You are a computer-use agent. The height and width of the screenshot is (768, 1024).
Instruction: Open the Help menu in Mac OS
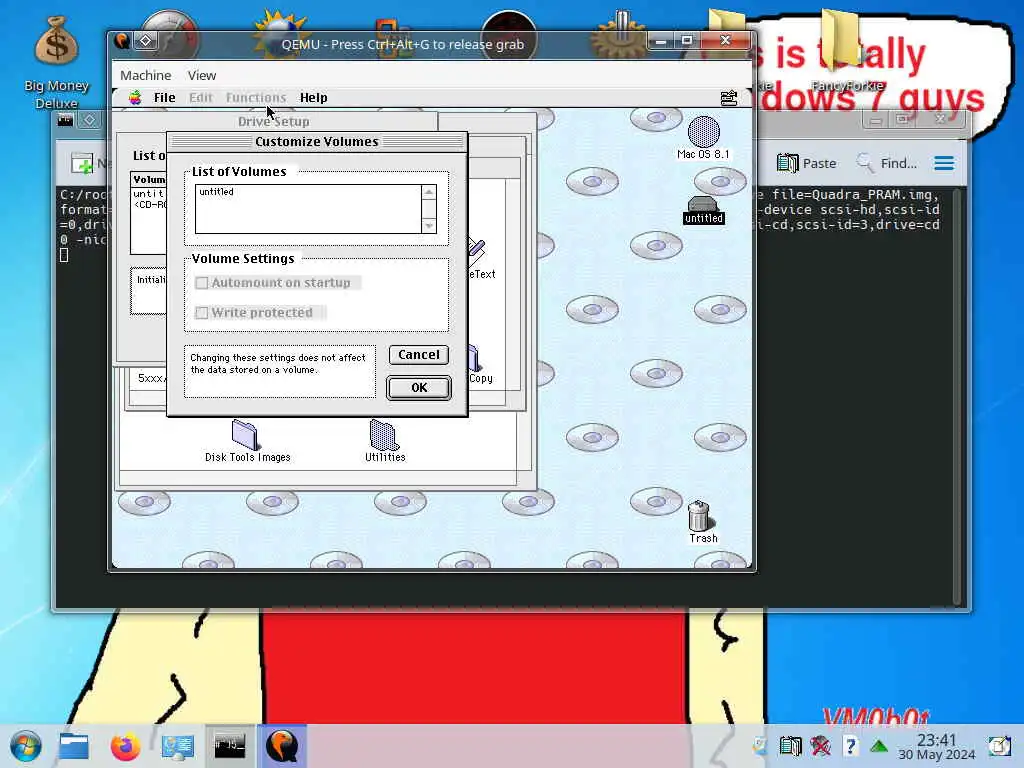click(313, 98)
